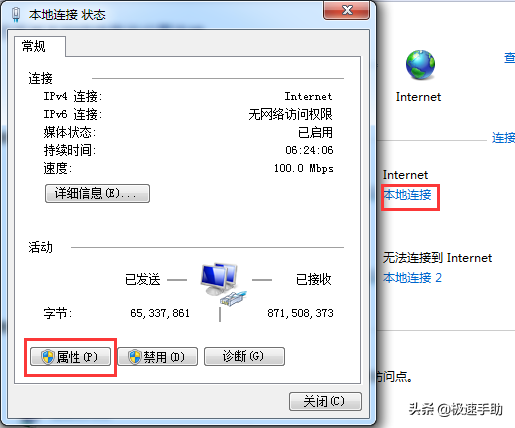Click the ethernet cable connector icon

233,299
